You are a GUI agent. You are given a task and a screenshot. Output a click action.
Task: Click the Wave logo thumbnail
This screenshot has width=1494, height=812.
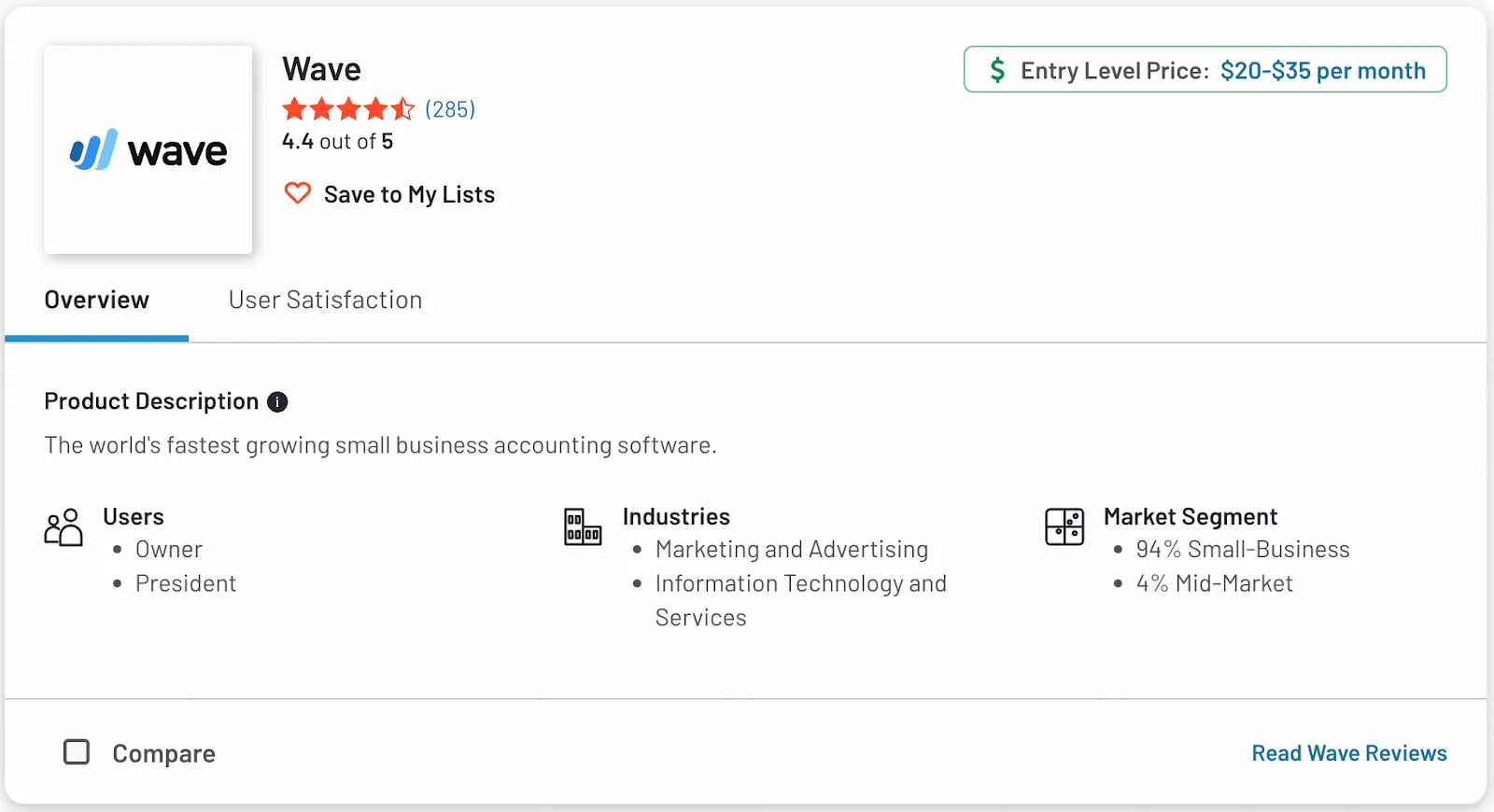click(x=148, y=149)
